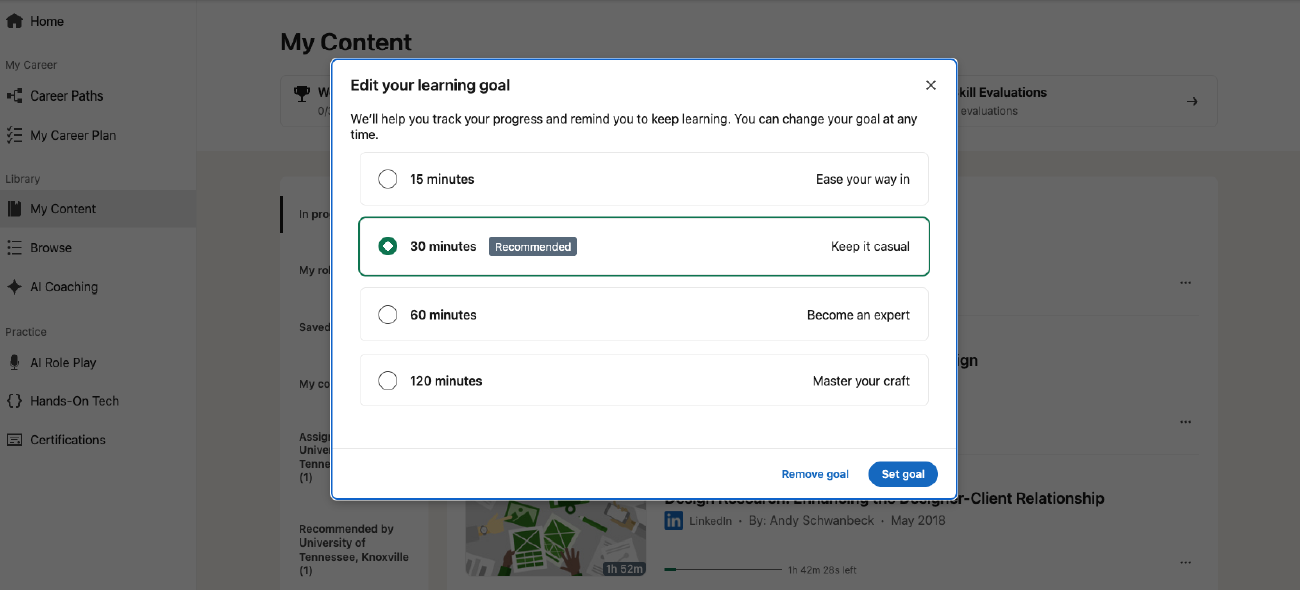1300x590 pixels.
Task: Click the My Career Plan checklist icon
Action: [x=14, y=135]
